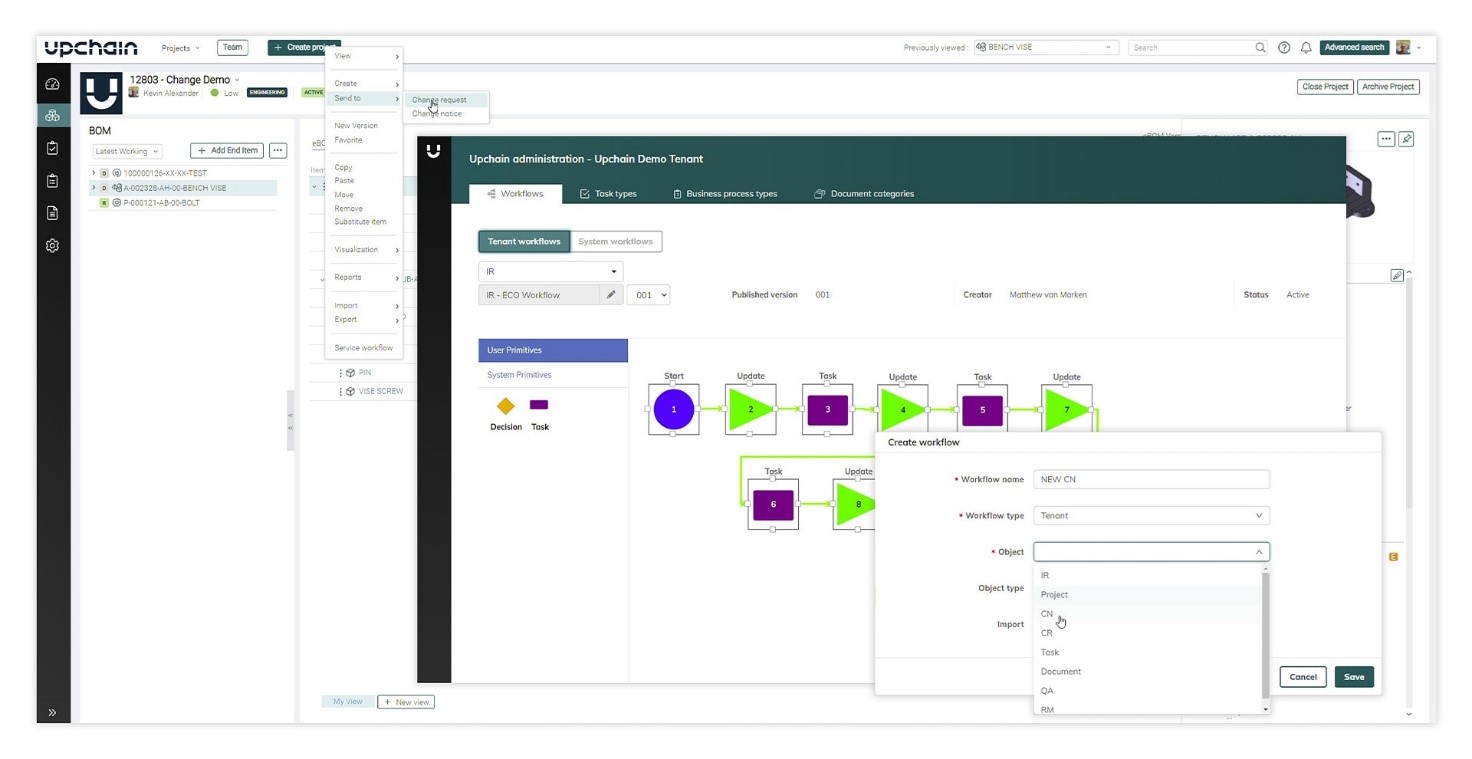Click the pencil icon beside IR - ECO Workflow
1472x759 pixels.
click(611, 295)
